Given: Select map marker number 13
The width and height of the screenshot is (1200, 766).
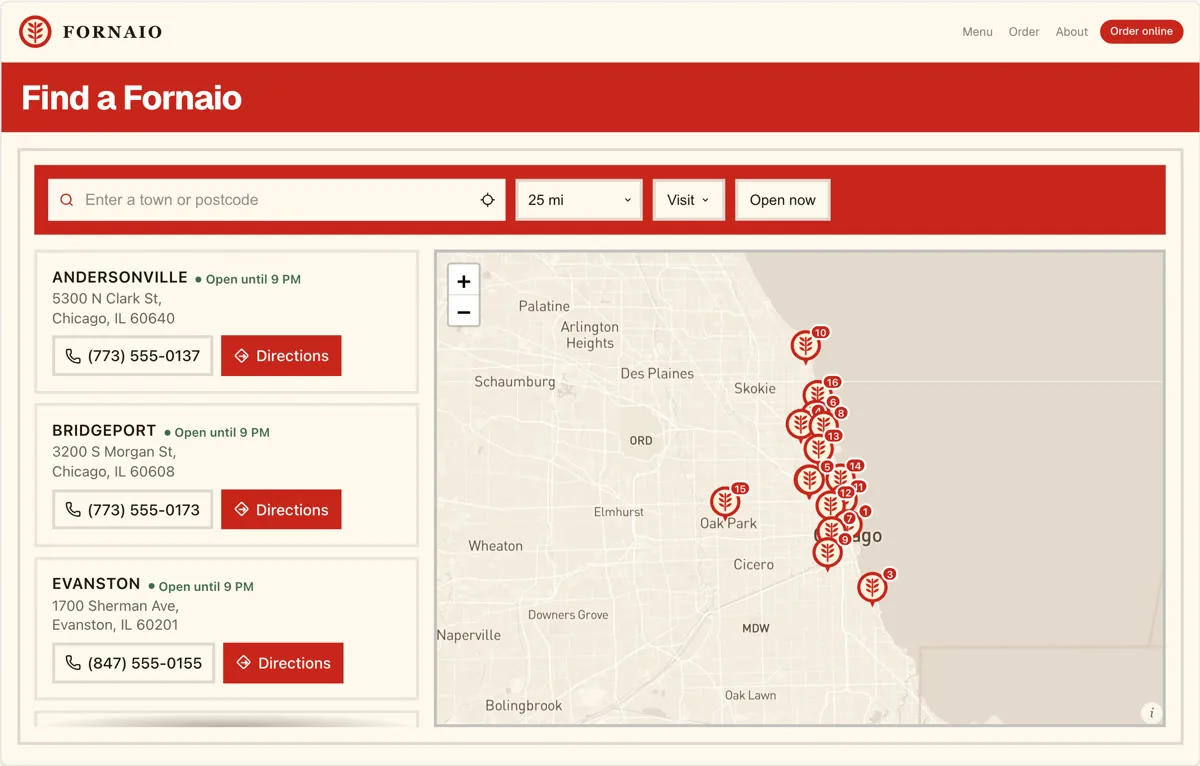Looking at the screenshot, I should tap(819, 449).
